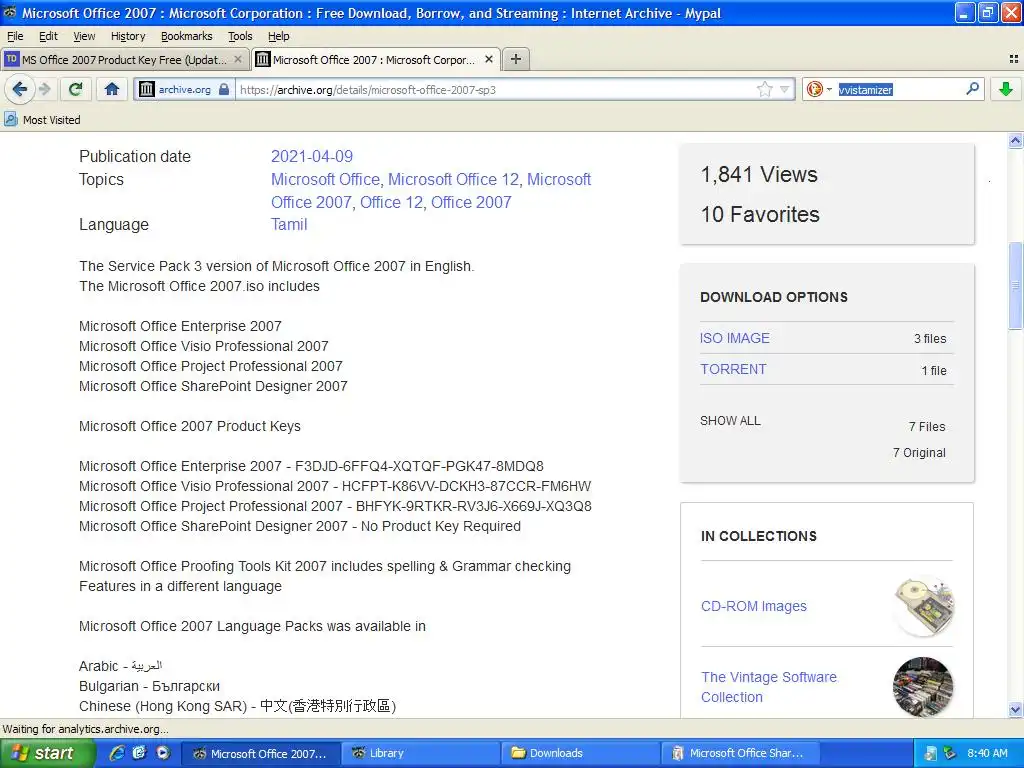This screenshot has height=768, width=1024.
Task: Click the scrollbar down arrow
Action: tap(1015, 710)
